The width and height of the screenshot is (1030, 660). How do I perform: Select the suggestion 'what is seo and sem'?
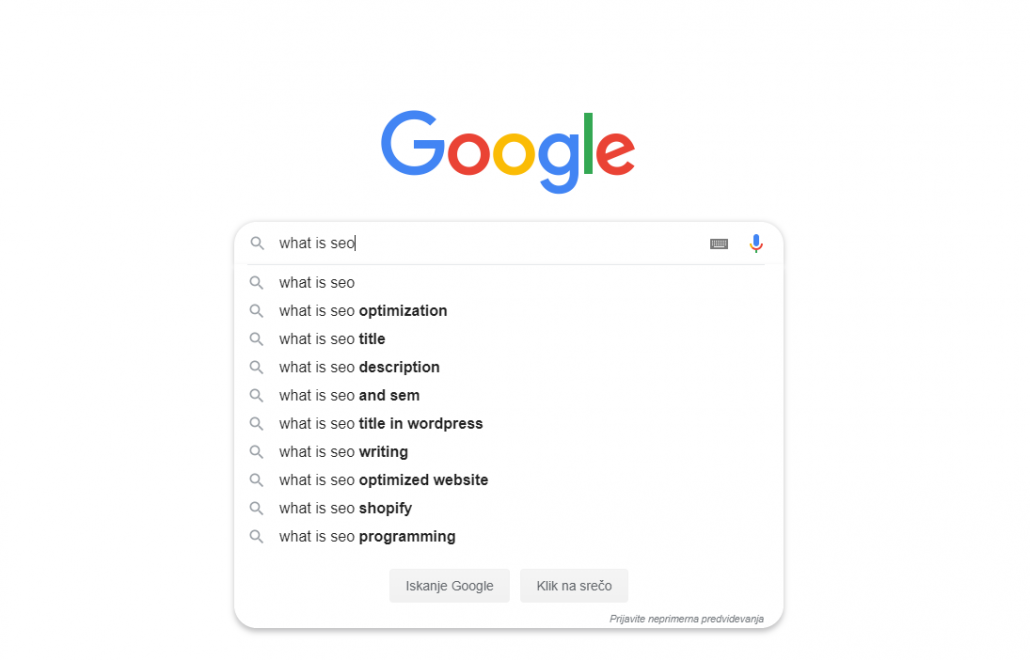(x=349, y=396)
